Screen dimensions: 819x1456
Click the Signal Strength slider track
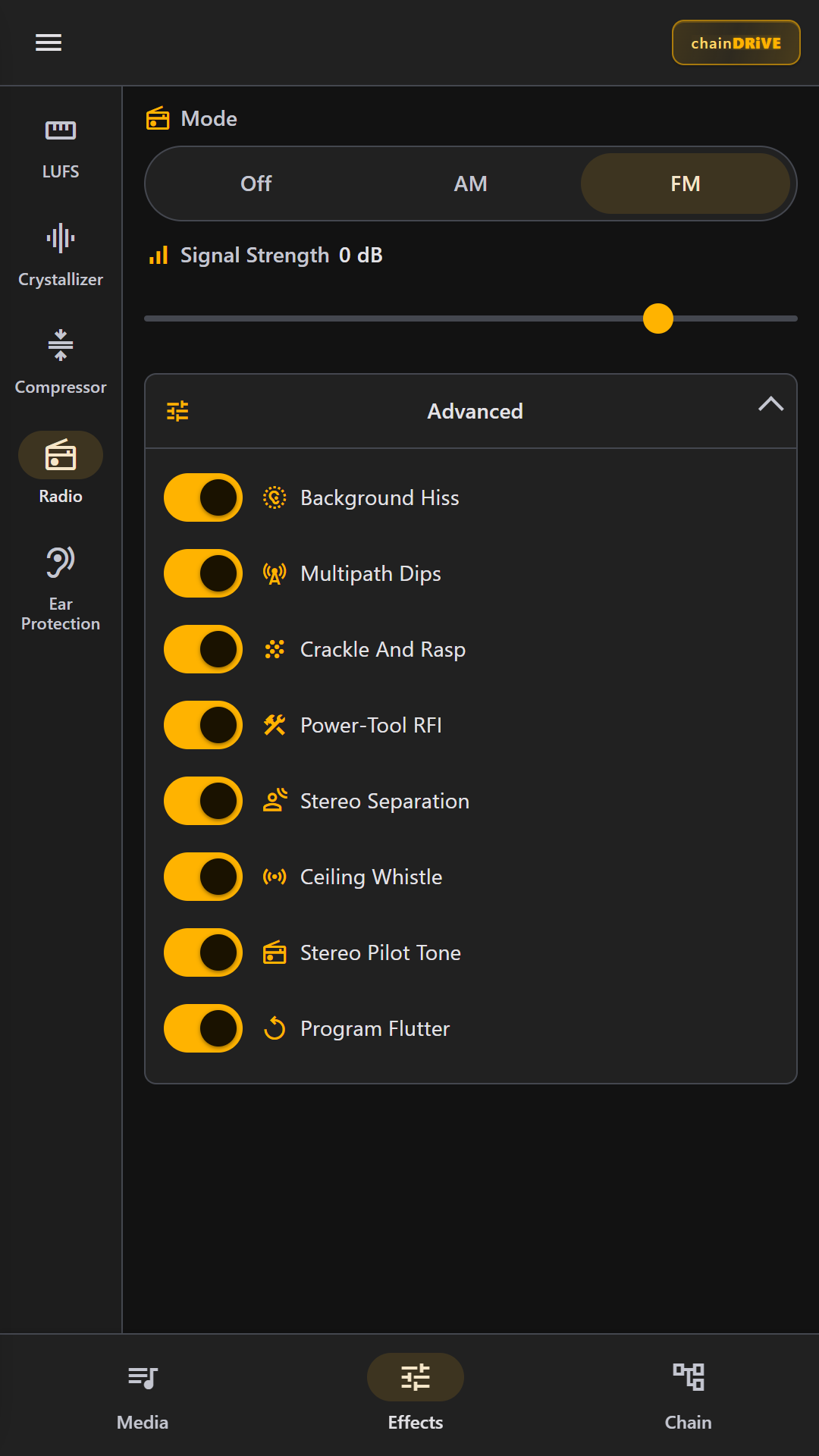471,318
